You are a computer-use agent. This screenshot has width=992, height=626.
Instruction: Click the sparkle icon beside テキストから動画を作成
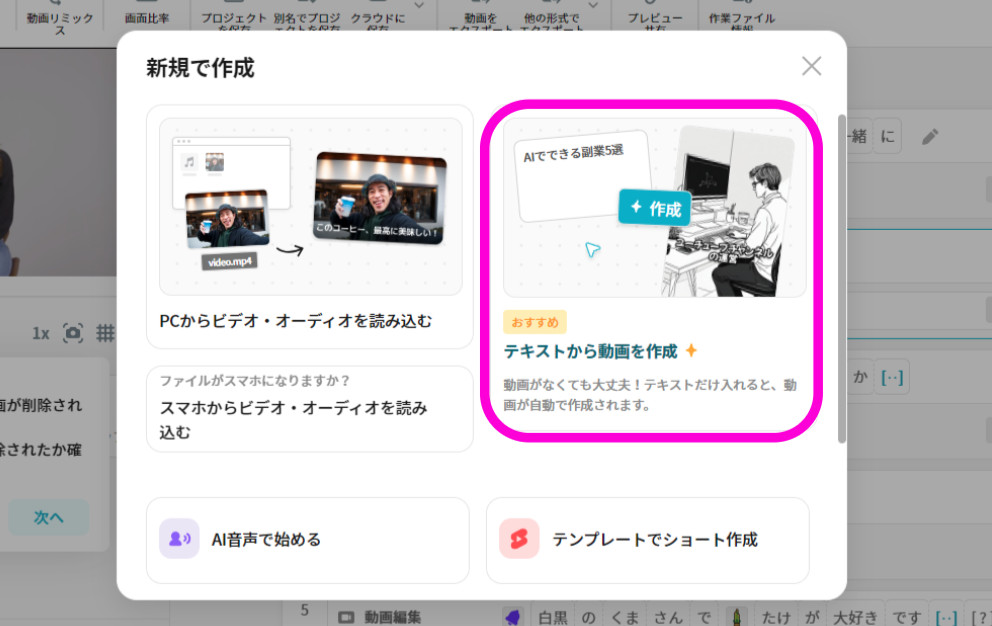(691, 351)
